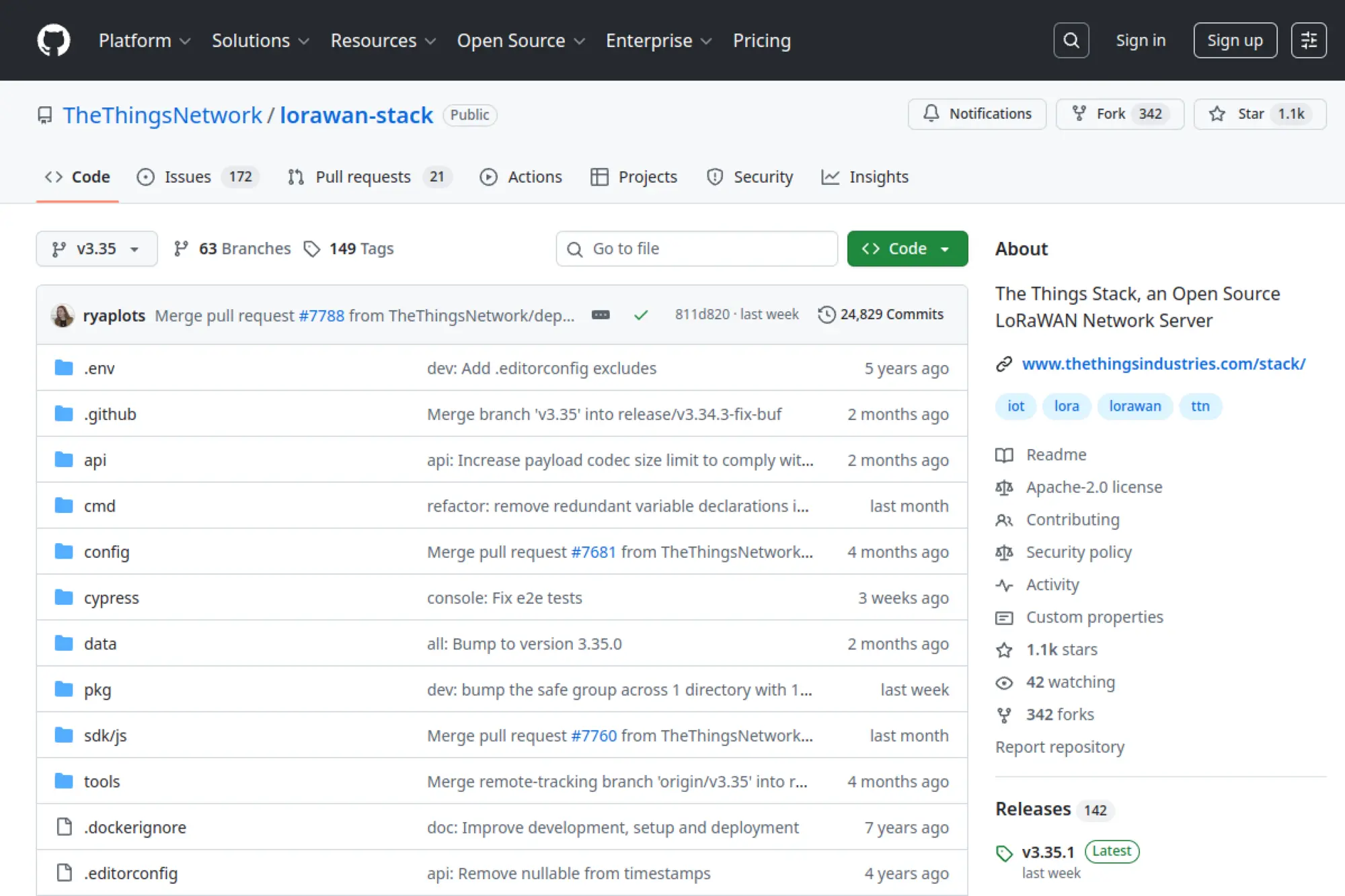Click the GitHub logo in the header
The width and height of the screenshot is (1345, 896).
(54, 40)
